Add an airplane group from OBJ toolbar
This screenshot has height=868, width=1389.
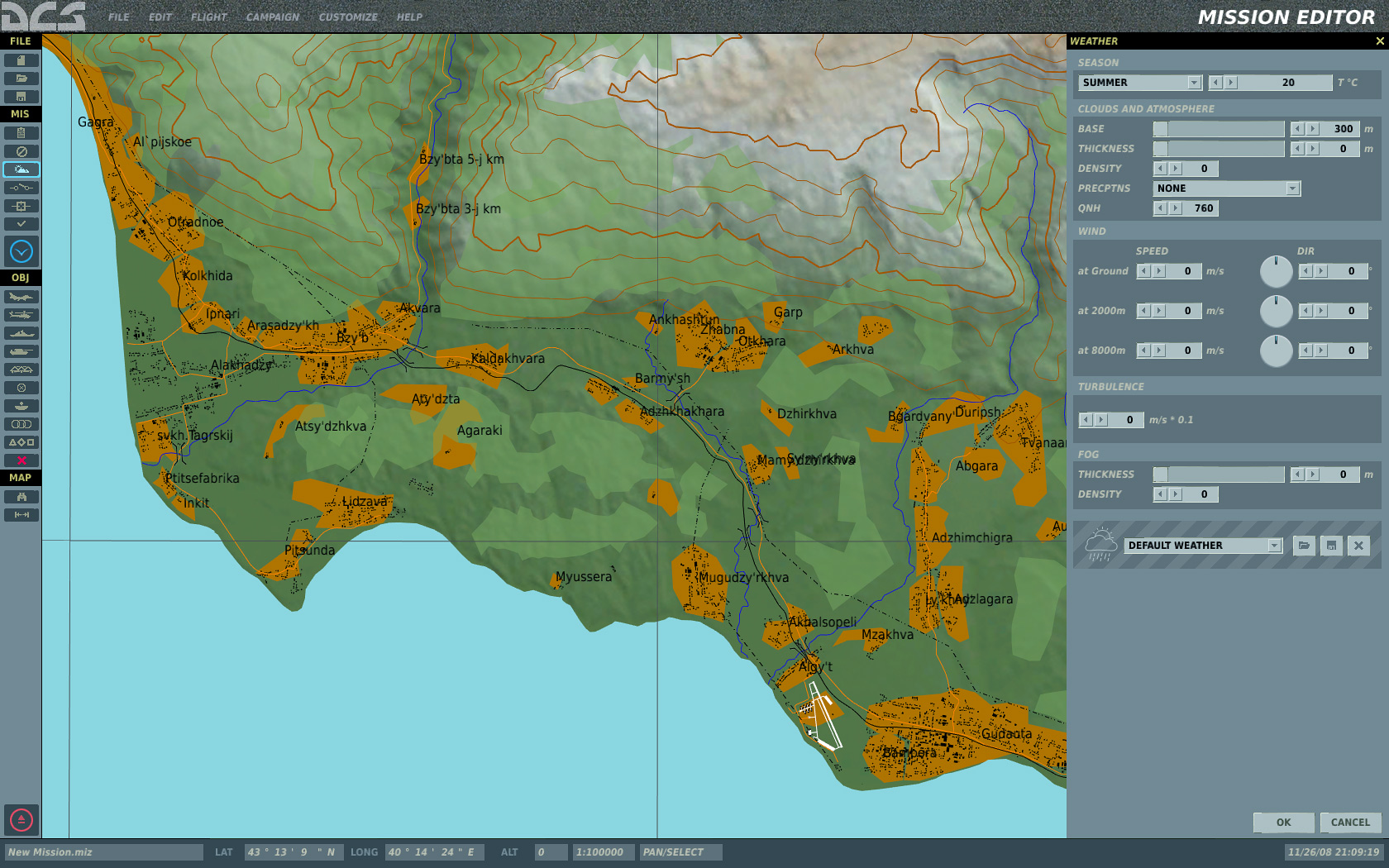point(21,297)
